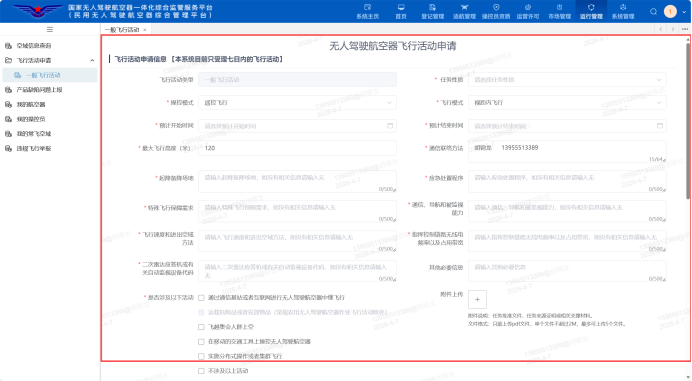Viewport: 692px width, 381px height.
Task: Check the 不涉及以上活动 option
Action: (201, 371)
